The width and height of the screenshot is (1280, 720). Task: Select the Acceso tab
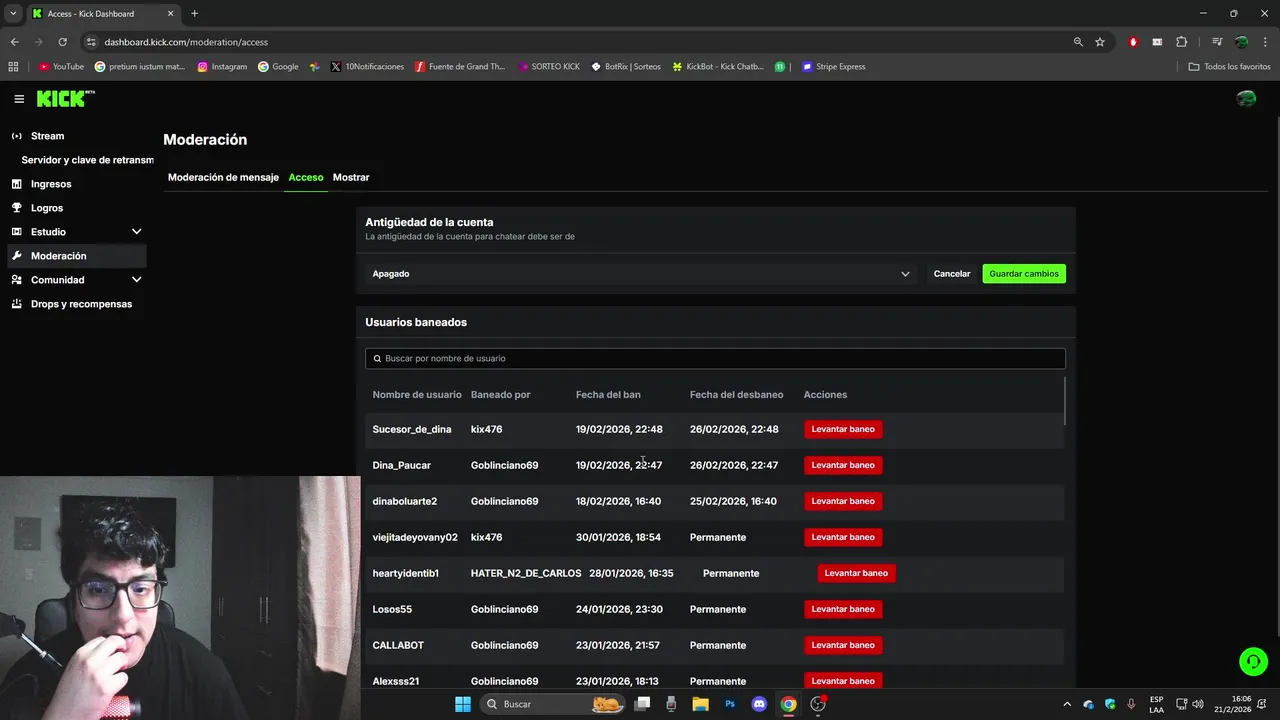306,177
